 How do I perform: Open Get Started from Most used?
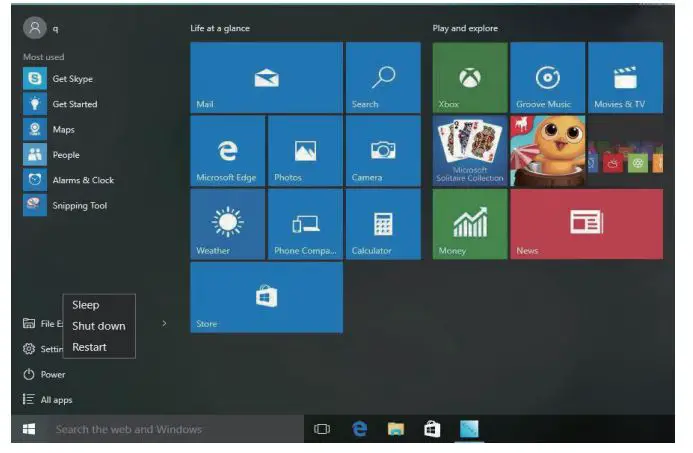pyautogui.click(x=61, y=104)
